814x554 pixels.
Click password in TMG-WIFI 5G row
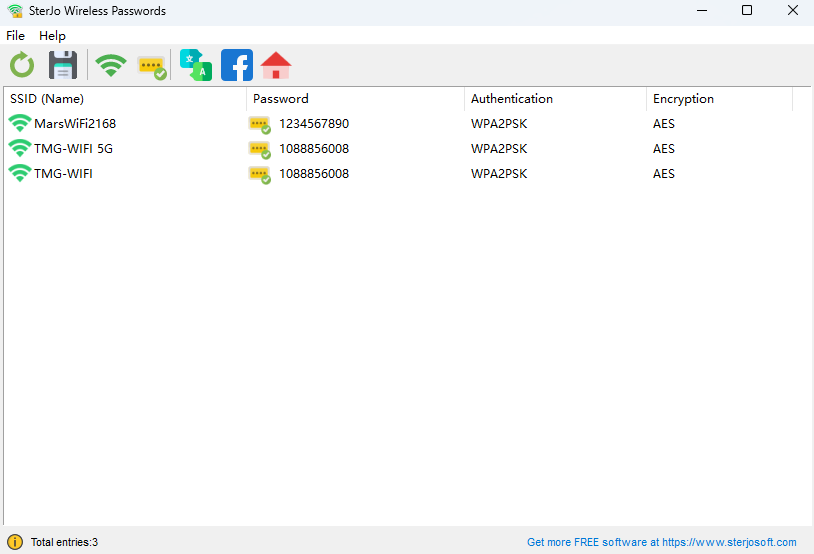point(314,148)
